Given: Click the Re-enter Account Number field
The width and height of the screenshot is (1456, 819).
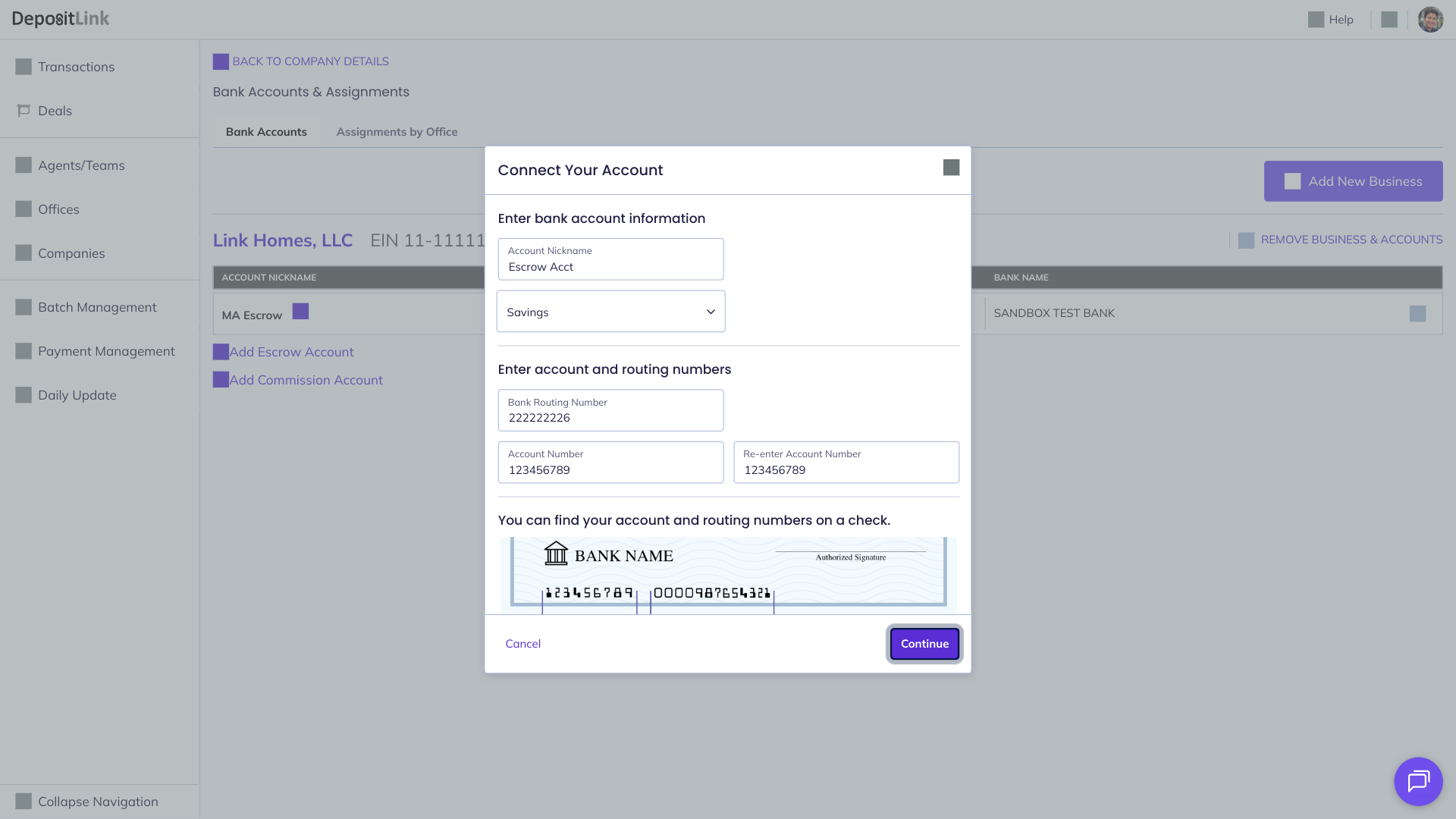Looking at the screenshot, I should click(846, 463).
